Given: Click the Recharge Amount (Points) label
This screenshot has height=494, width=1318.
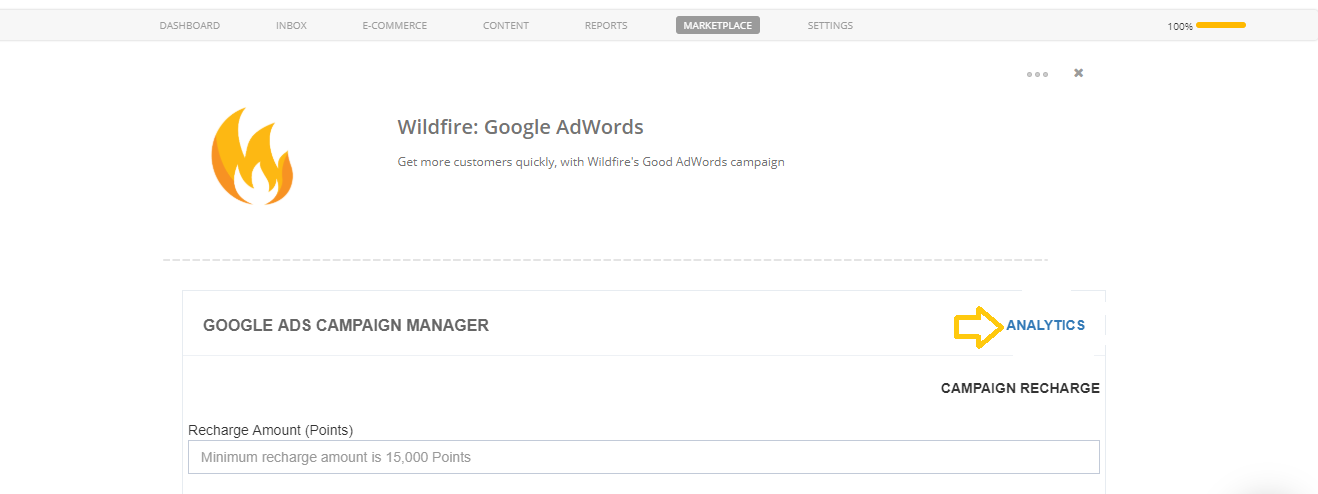Looking at the screenshot, I should click(x=271, y=430).
